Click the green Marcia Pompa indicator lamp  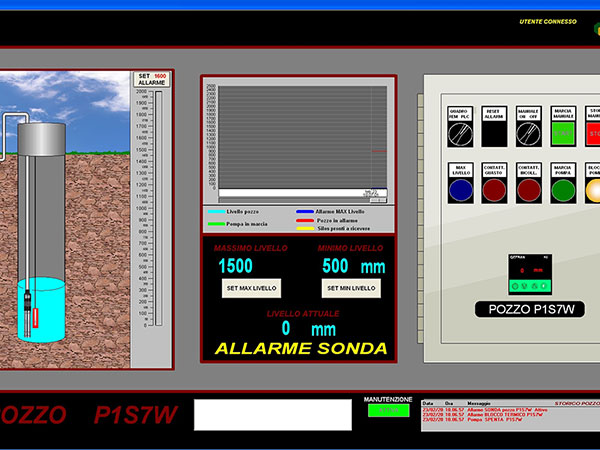[563, 189]
